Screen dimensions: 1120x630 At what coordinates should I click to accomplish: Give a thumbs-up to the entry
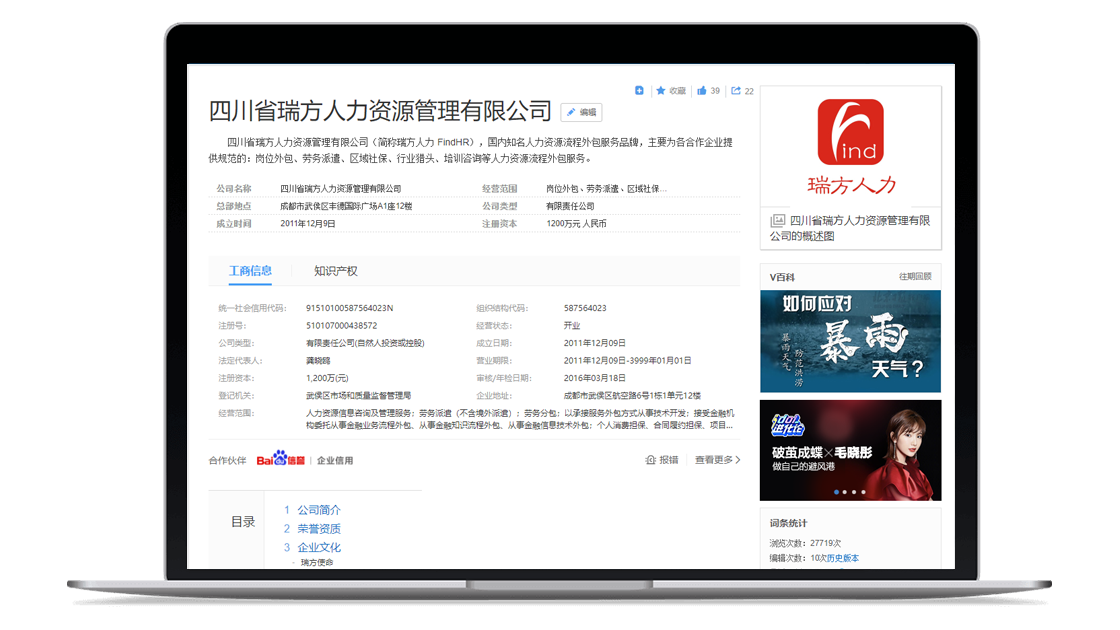tap(703, 90)
